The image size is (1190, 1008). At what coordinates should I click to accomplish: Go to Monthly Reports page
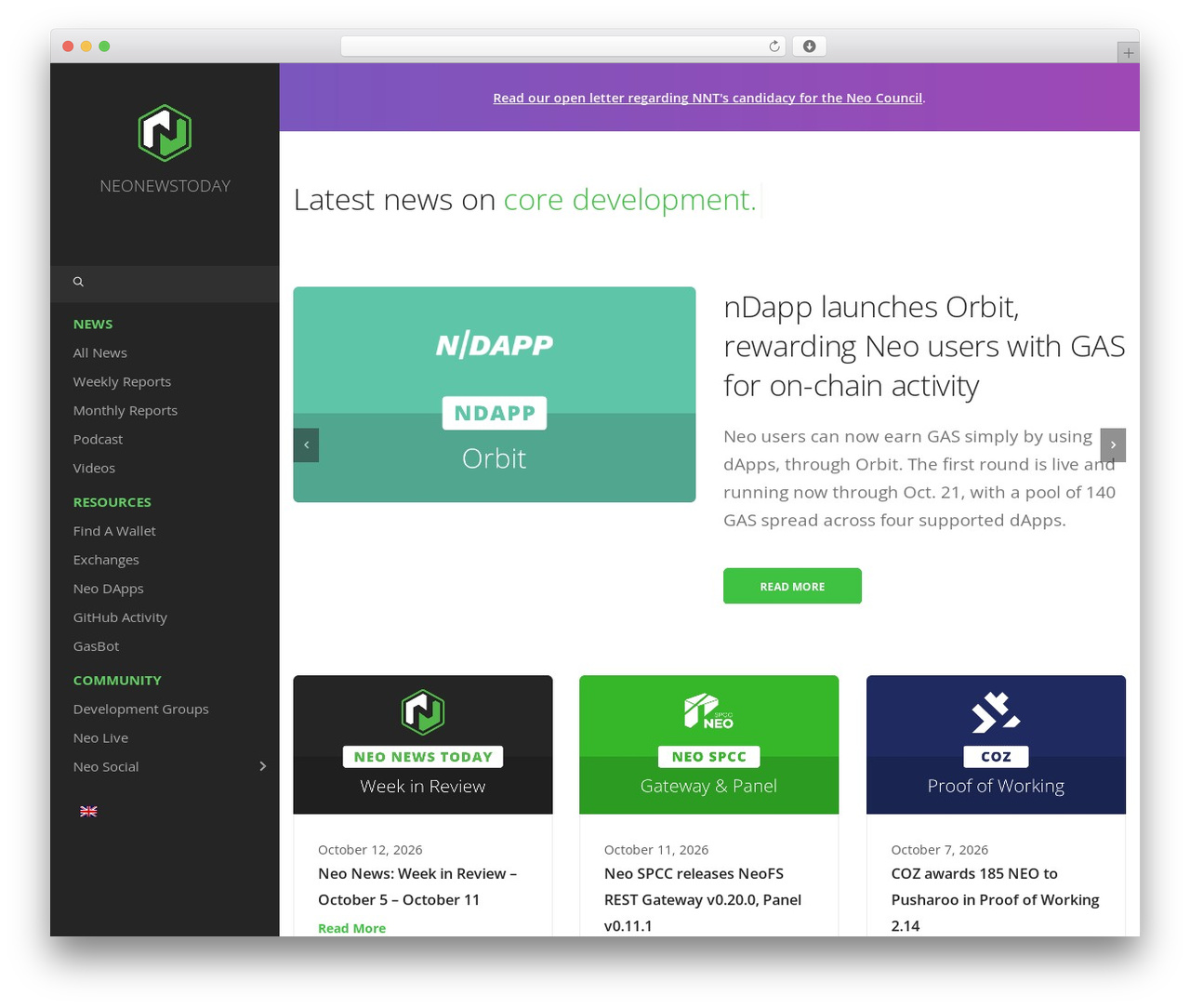tap(126, 410)
